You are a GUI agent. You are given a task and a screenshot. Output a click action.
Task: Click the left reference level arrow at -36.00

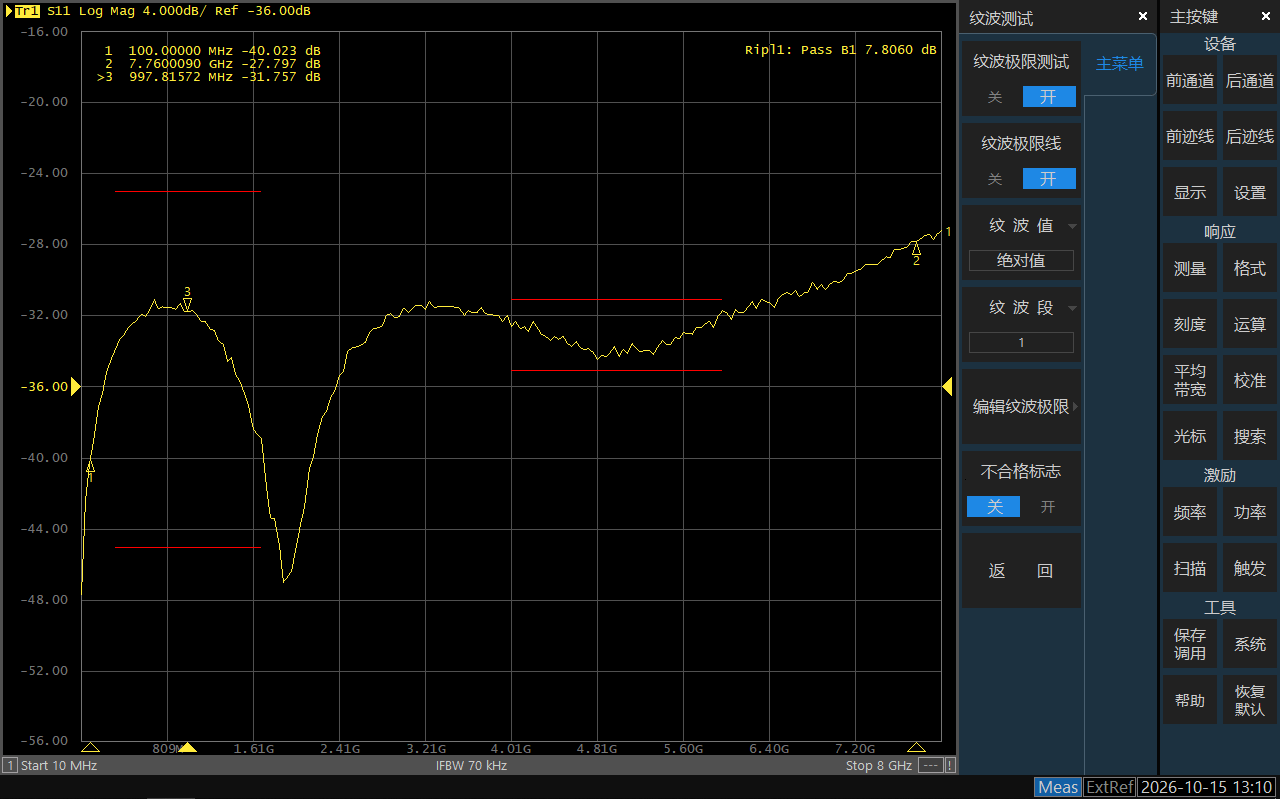[75, 387]
